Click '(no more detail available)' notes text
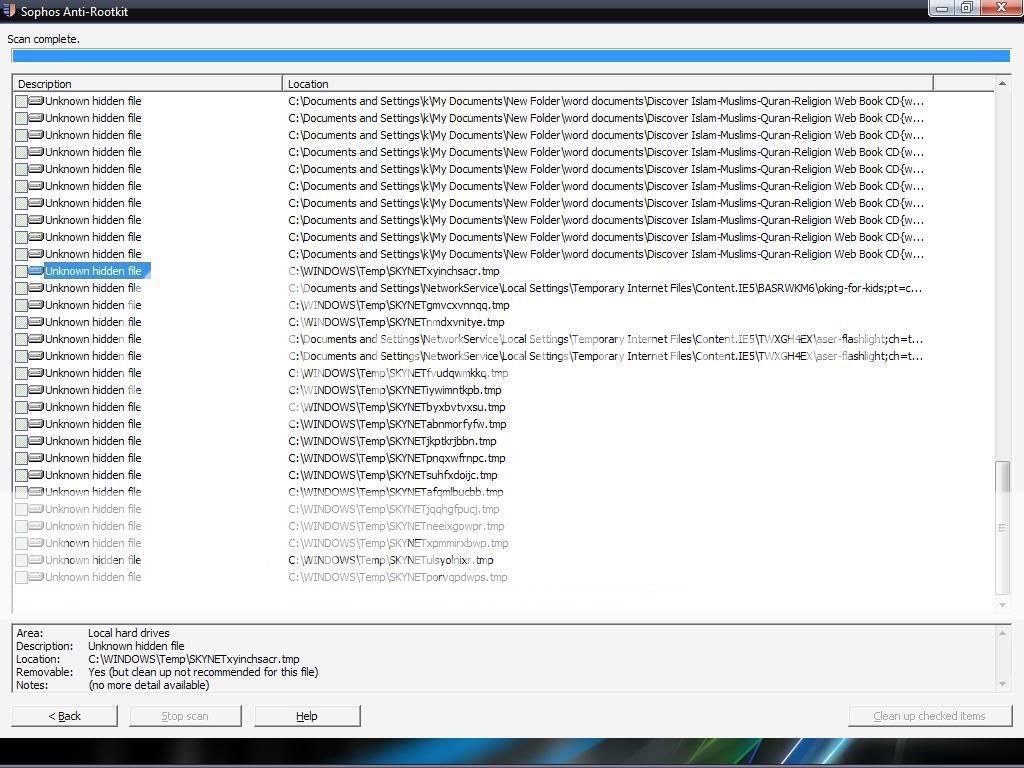Image resolution: width=1024 pixels, height=768 pixels. coord(149,685)
